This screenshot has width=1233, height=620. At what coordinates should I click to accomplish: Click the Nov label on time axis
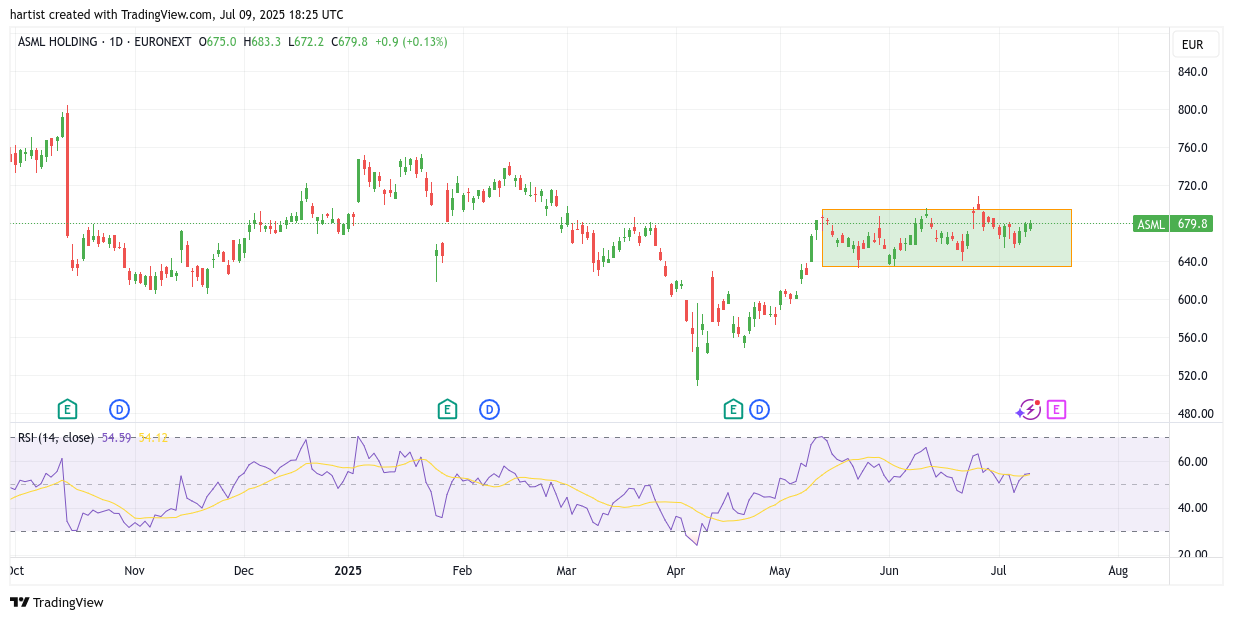pos(135,571)
